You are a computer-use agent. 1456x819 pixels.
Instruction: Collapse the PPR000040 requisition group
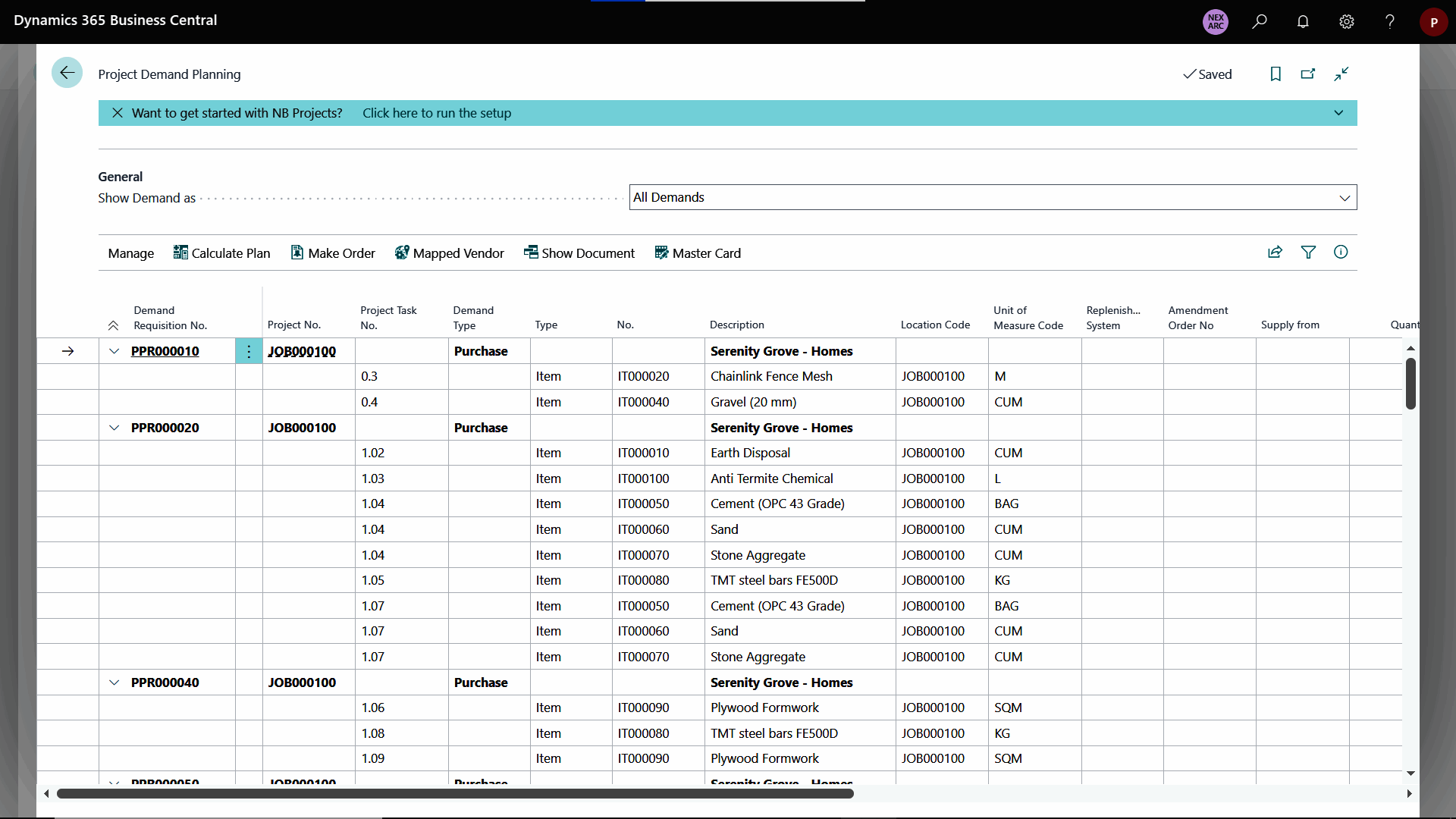(x=114, y=682)
